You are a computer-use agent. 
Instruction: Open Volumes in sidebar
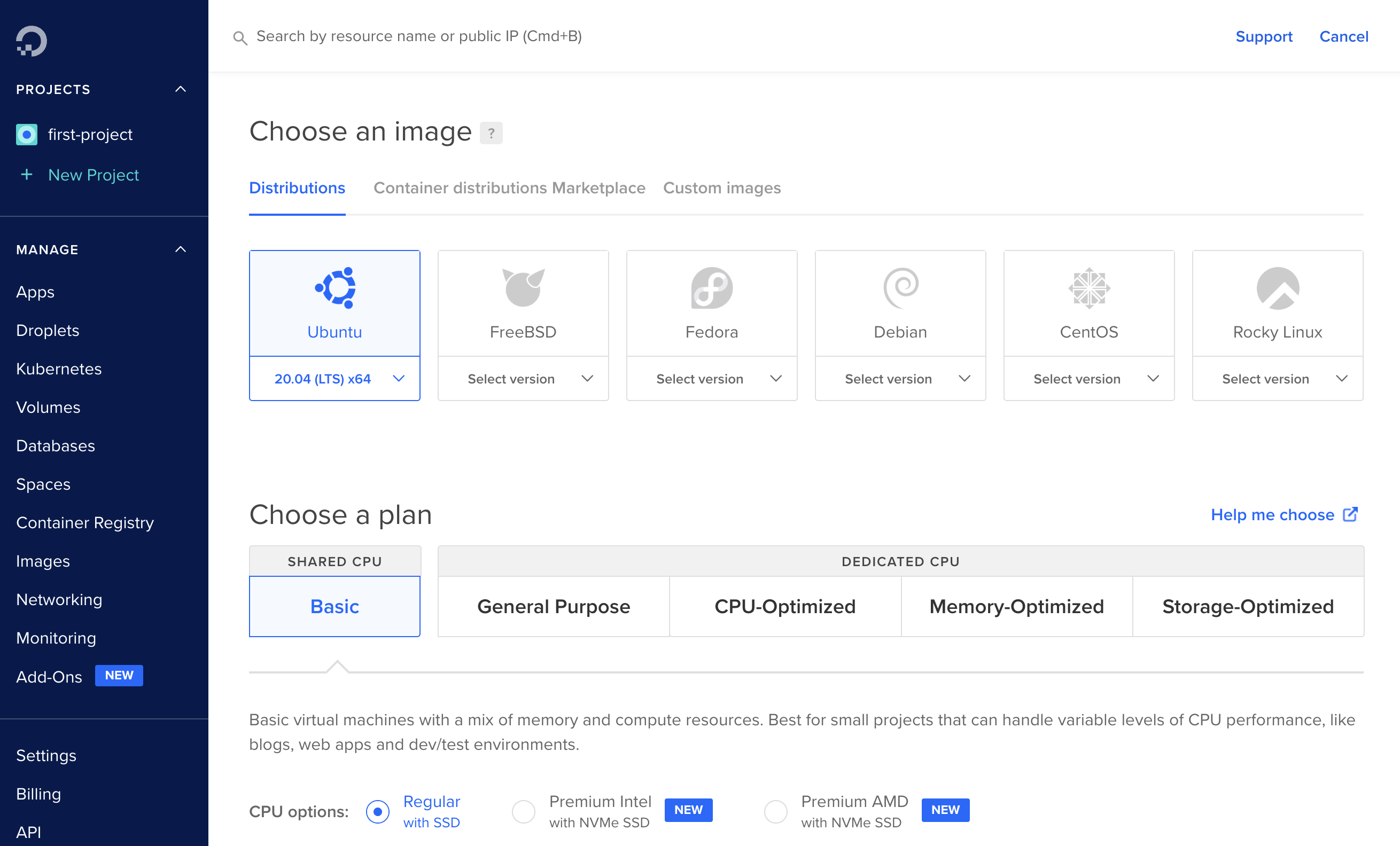click(x=48, y=407)
